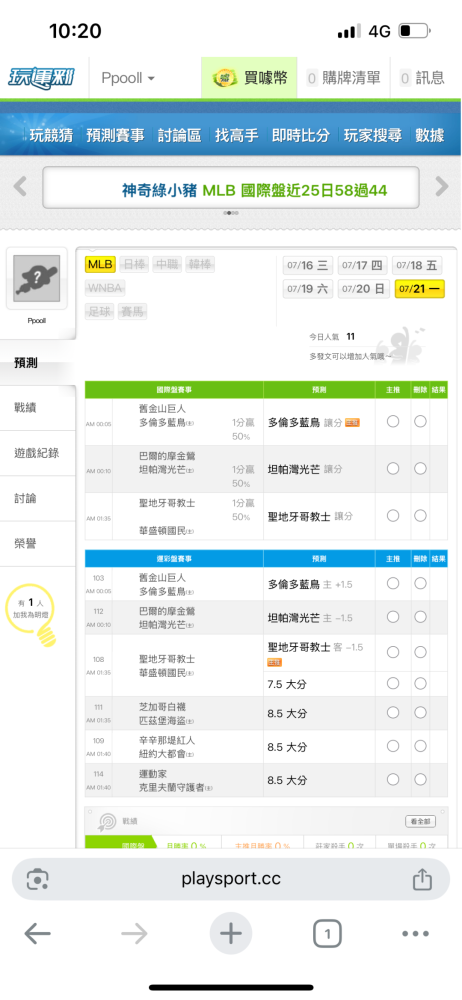462x1000 pixels.
Task: Open the playsport logo home link
Action: click(41, 78)
